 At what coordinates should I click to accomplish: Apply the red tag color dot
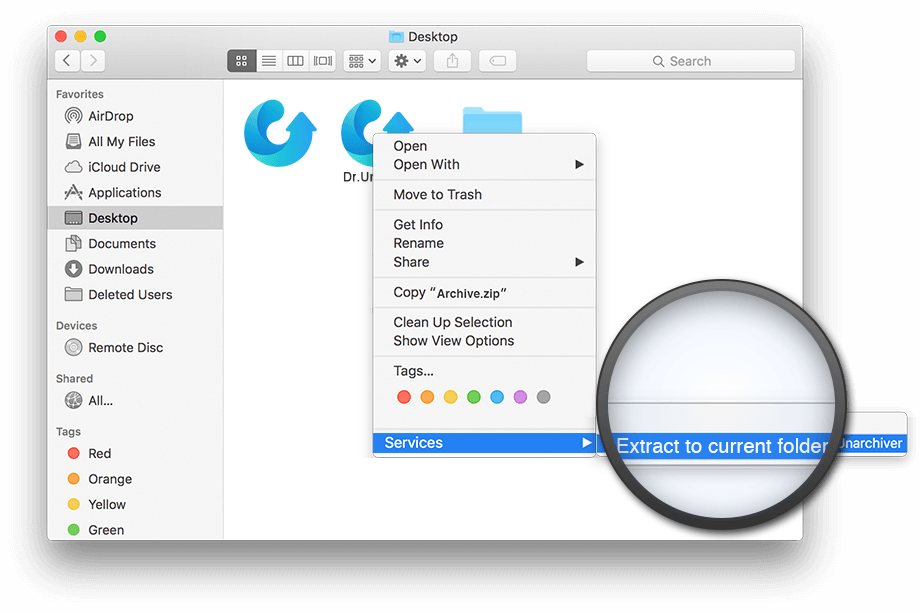point(404,398)
